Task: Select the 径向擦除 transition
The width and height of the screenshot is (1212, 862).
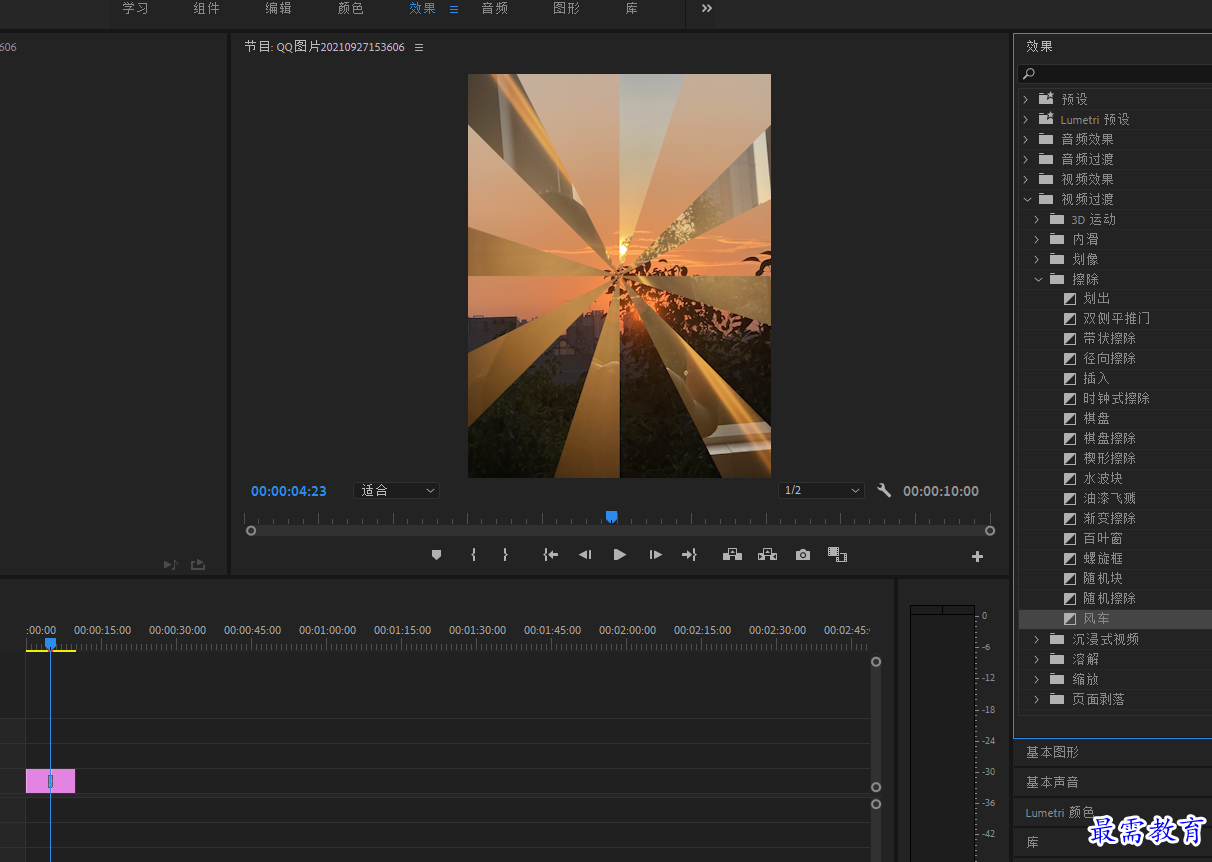Action: (1109, 359)
